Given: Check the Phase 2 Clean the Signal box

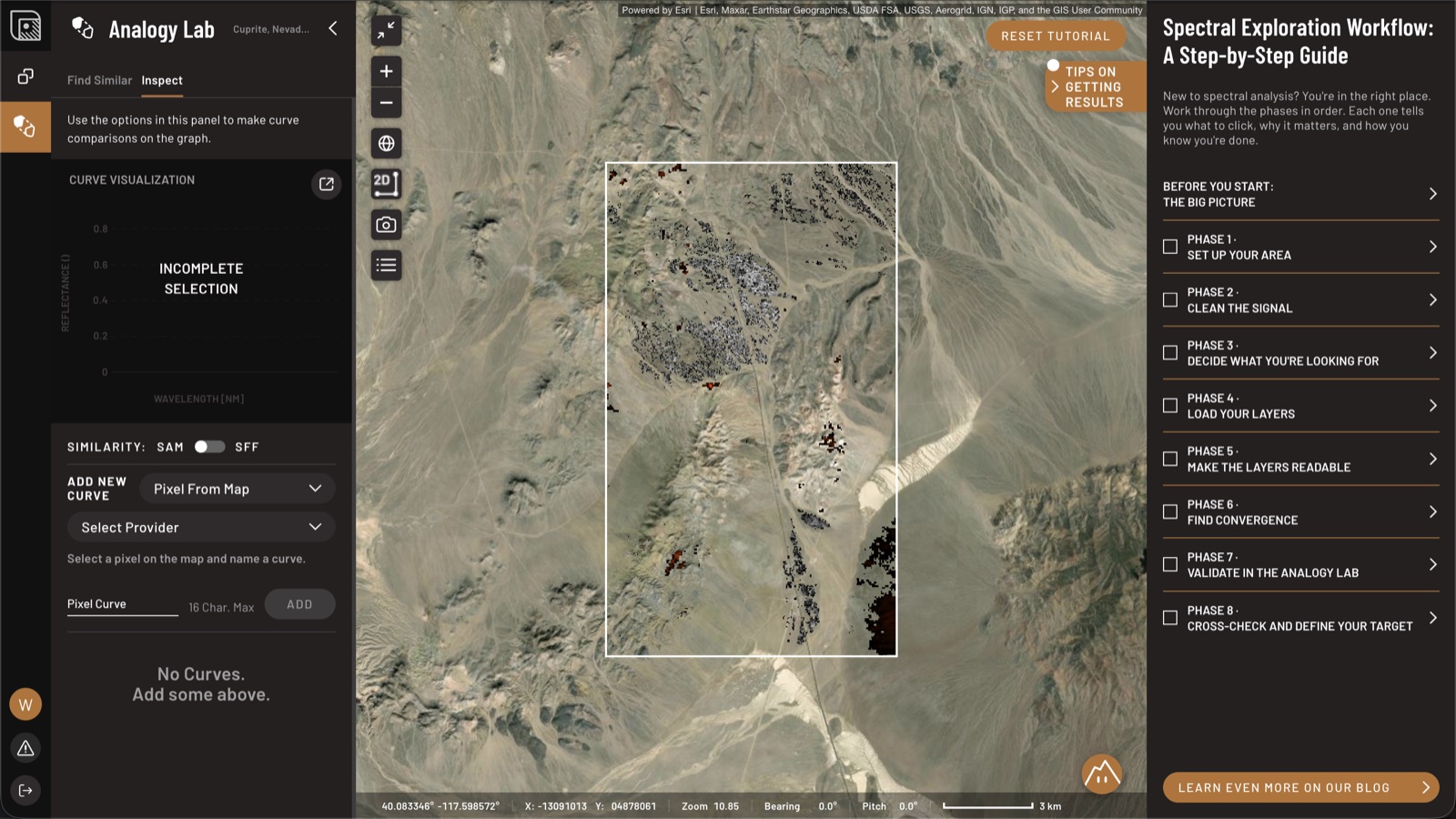Looking at the screenshot, I should pyautogui.click(x=1170, y=299).
